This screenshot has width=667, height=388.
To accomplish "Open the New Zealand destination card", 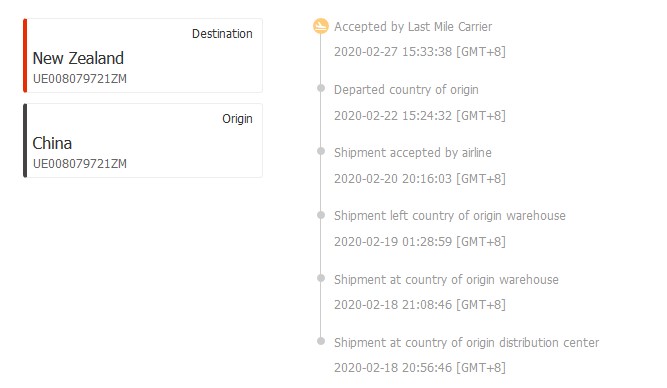I will click(143, 55).
